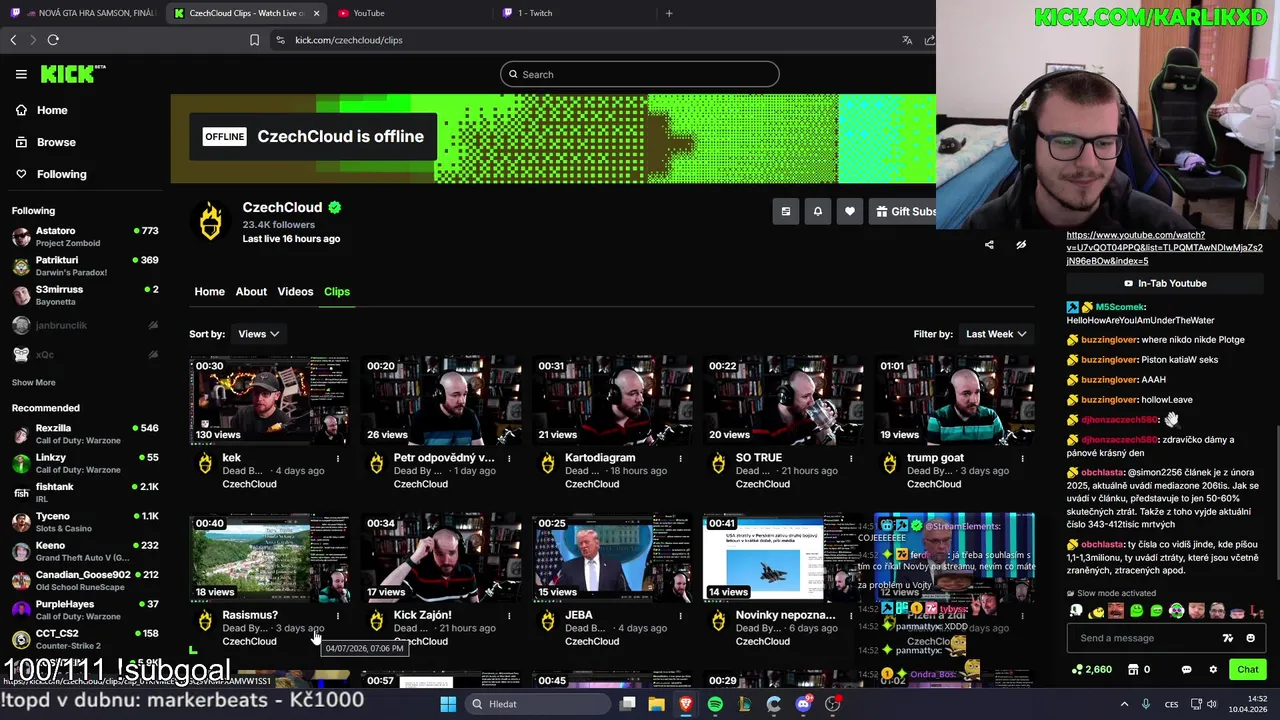This screenshot has height=720, width=1280.
Task: Open new browser tab plus button
Action: [x=669, y=13]
